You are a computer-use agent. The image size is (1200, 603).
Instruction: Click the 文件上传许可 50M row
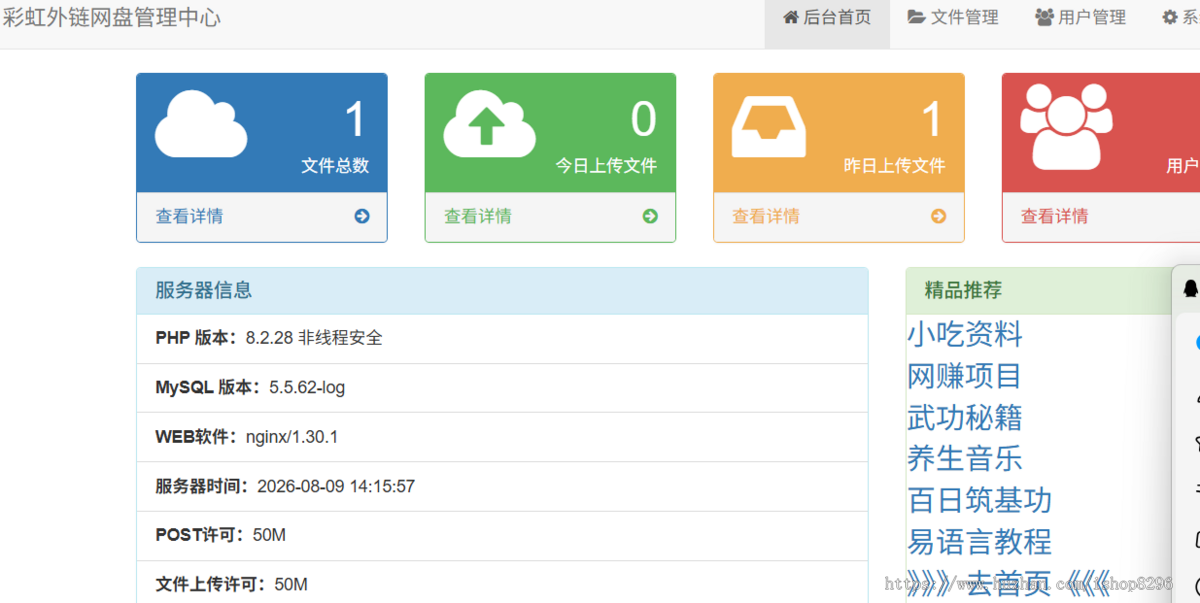click(x=502, y=582)
